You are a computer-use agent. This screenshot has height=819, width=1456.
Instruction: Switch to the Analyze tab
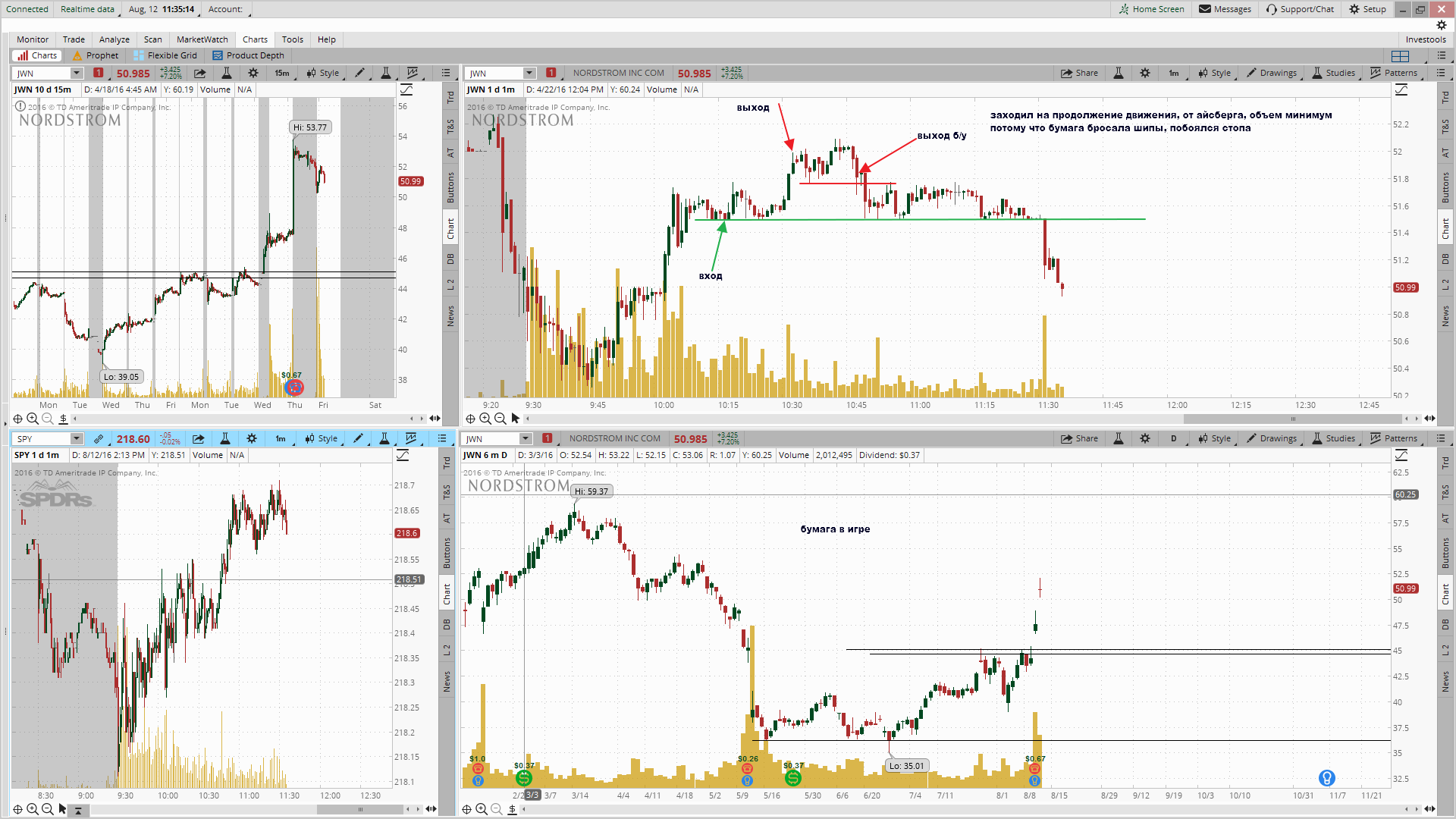114,39
